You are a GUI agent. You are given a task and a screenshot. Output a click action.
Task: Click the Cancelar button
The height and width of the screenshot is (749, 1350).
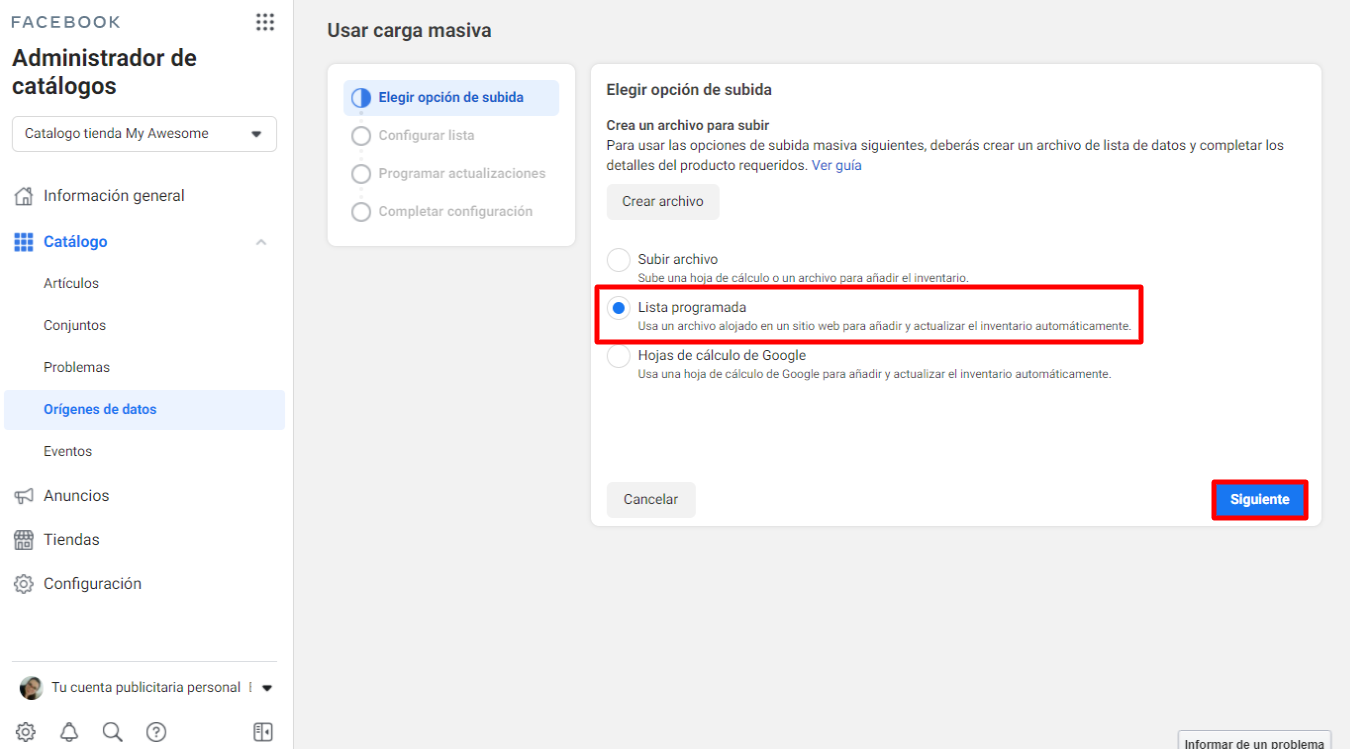pos(651,500)
